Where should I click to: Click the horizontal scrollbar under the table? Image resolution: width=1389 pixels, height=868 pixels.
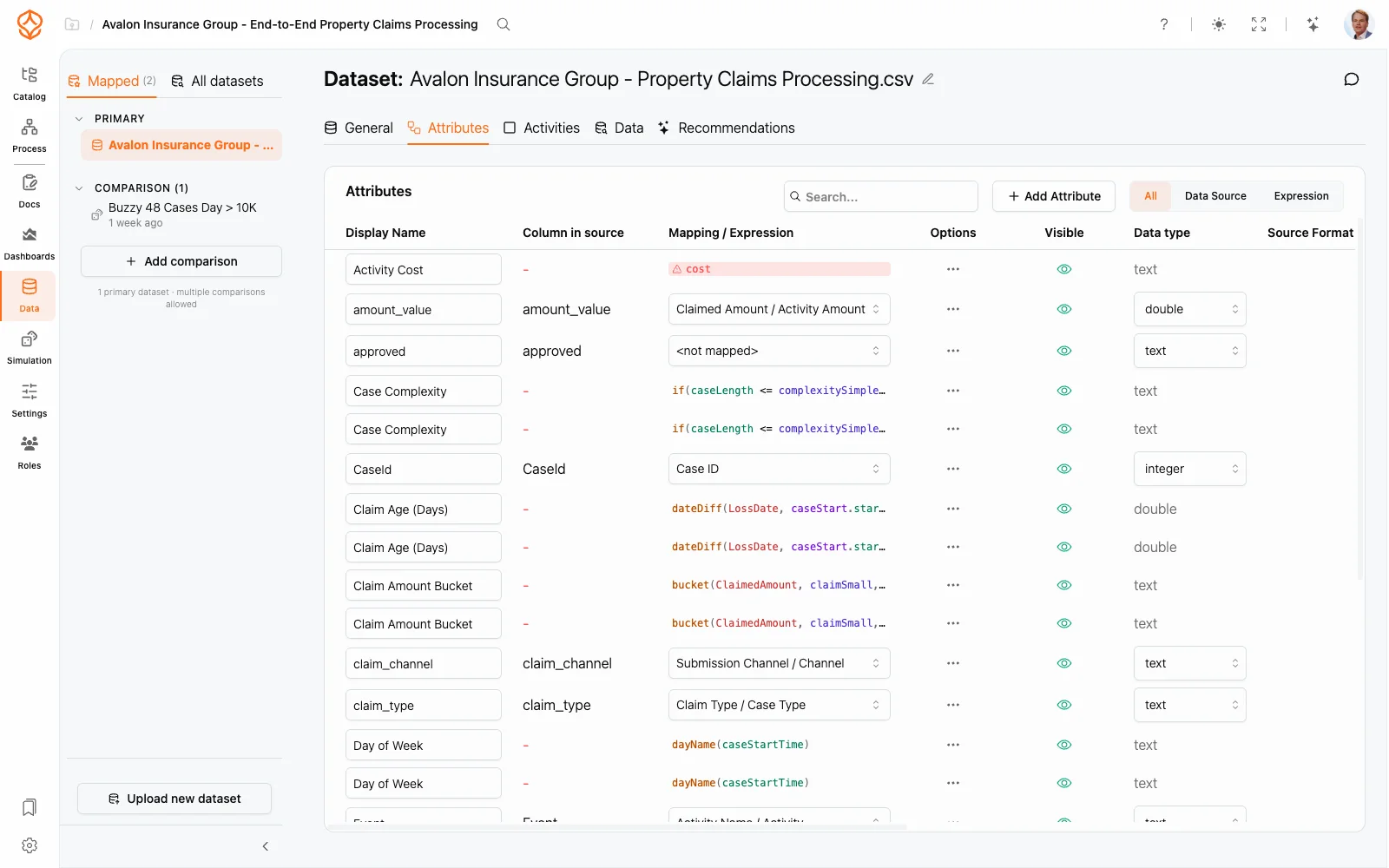pos(616,827)
